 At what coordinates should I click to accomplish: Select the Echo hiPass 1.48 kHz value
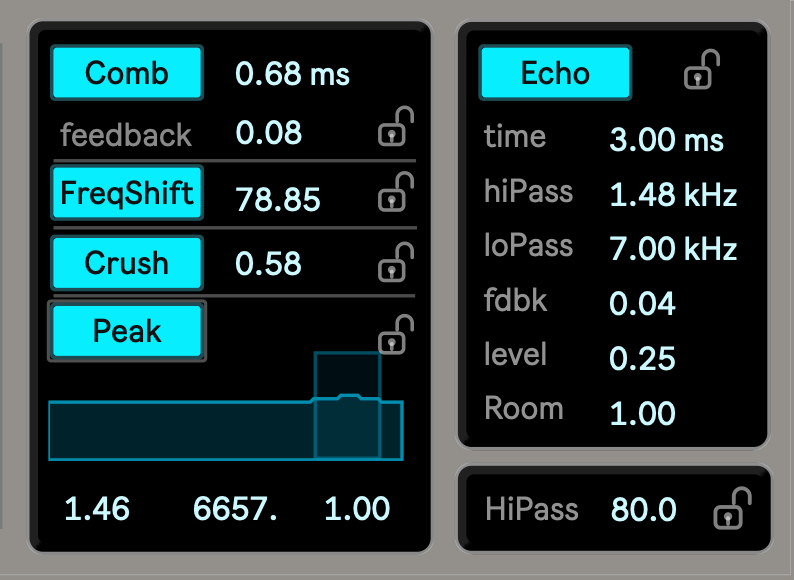(x=673, y=195)
